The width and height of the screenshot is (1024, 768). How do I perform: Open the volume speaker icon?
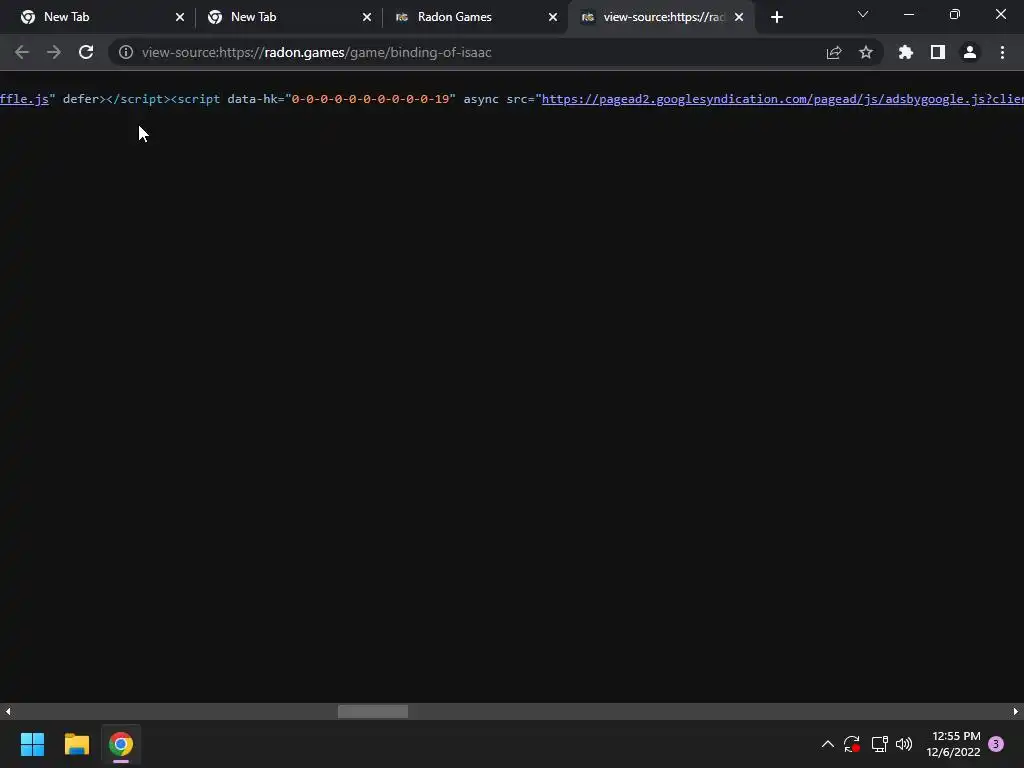click(x=904, y=744)
